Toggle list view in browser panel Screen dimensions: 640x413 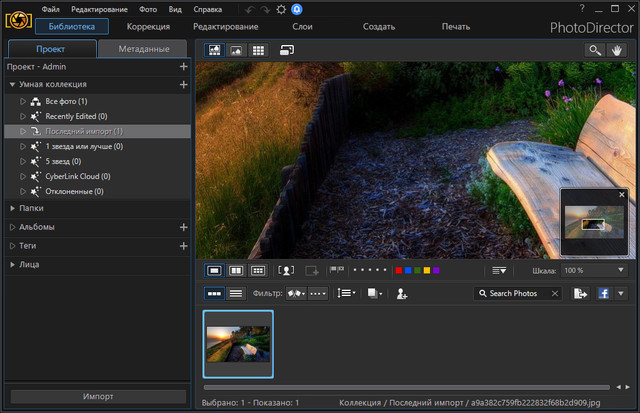click(x=236, y=293)
